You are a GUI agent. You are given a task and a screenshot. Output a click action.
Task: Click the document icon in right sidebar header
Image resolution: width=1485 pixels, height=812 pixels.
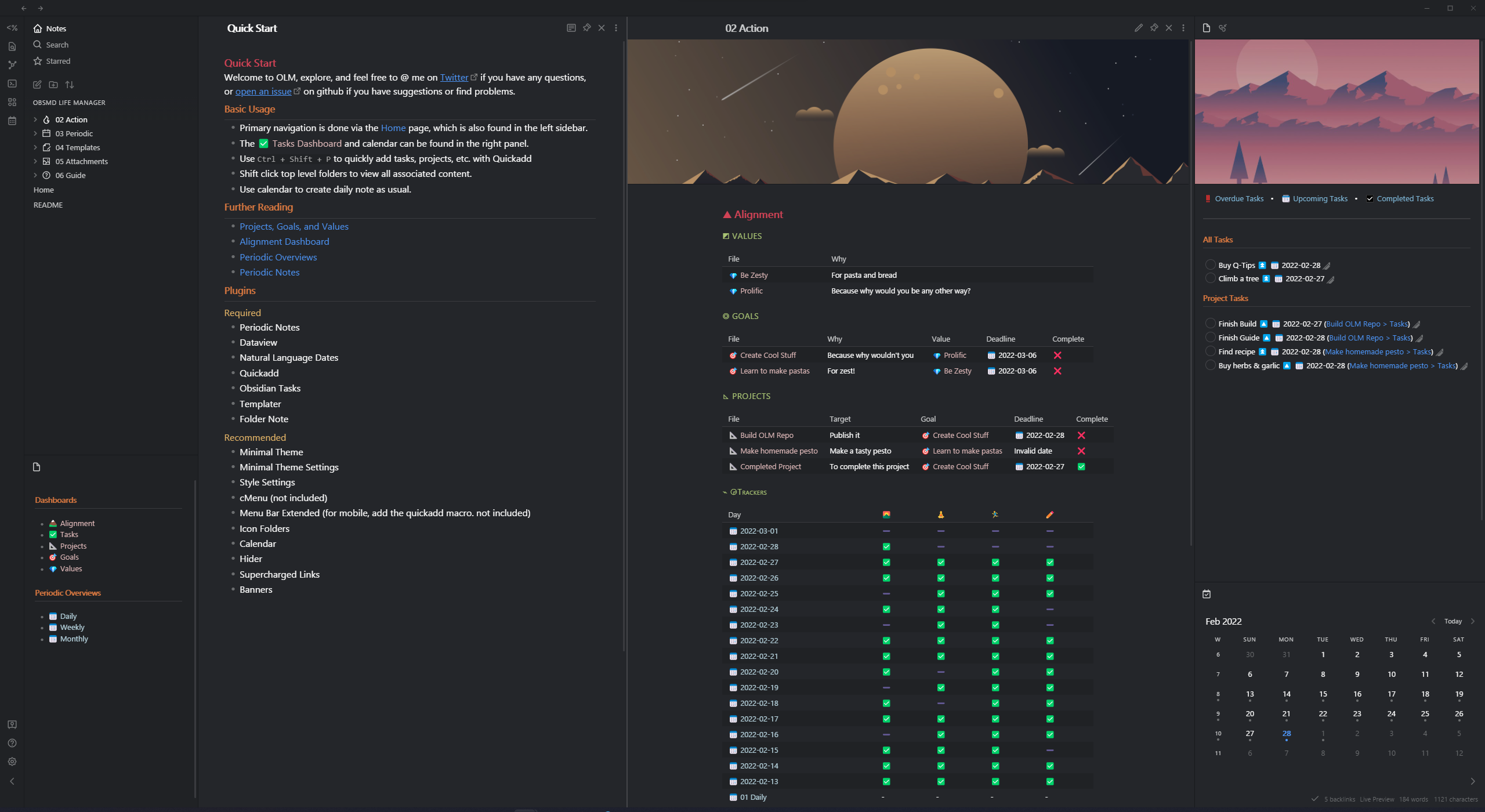[x=1207, y=28]
